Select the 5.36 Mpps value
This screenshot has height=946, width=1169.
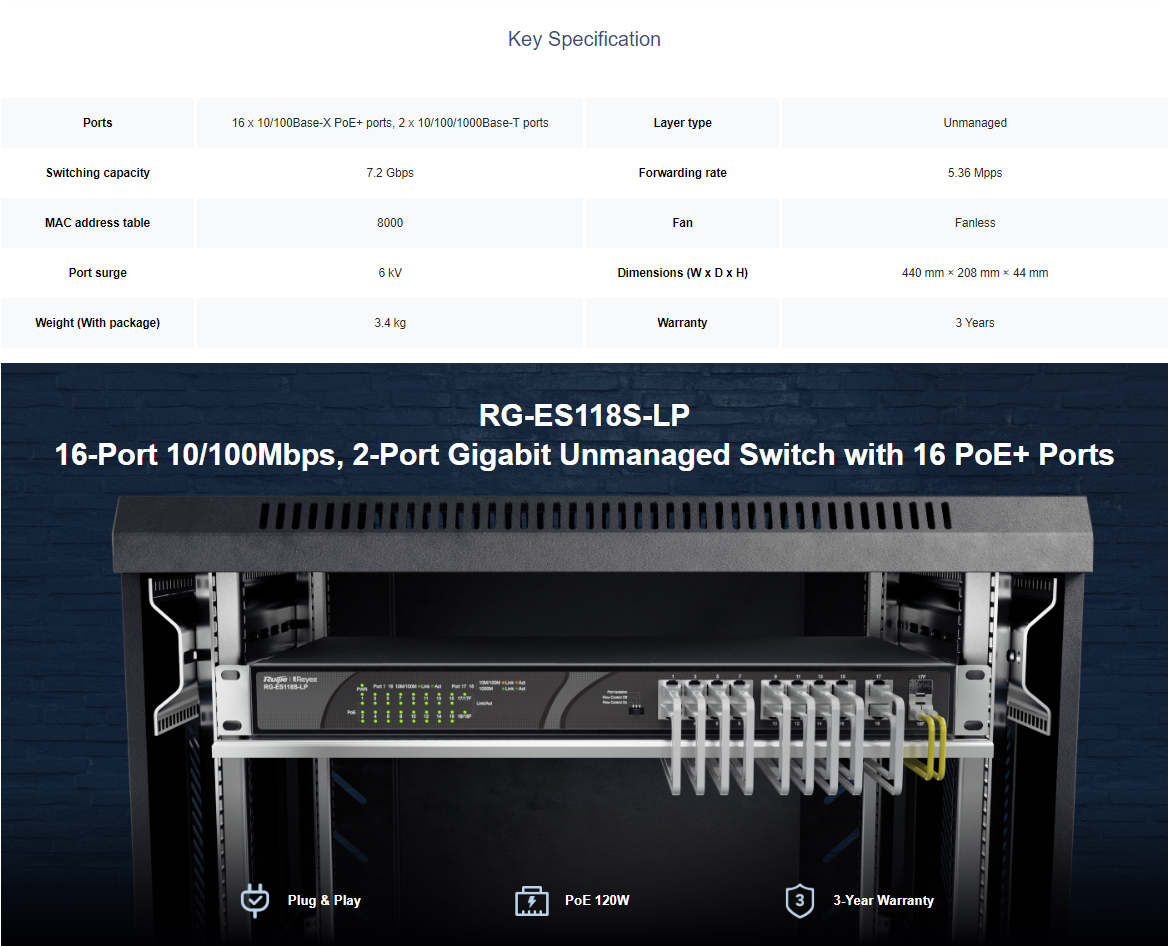(974, 173)
